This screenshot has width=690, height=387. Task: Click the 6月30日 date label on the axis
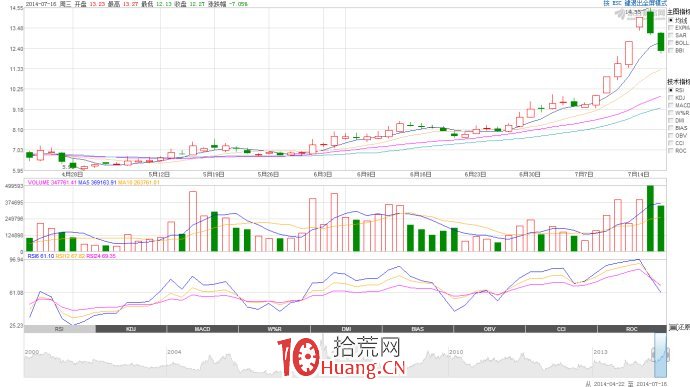pyautogui.click(x=530, y=174)
